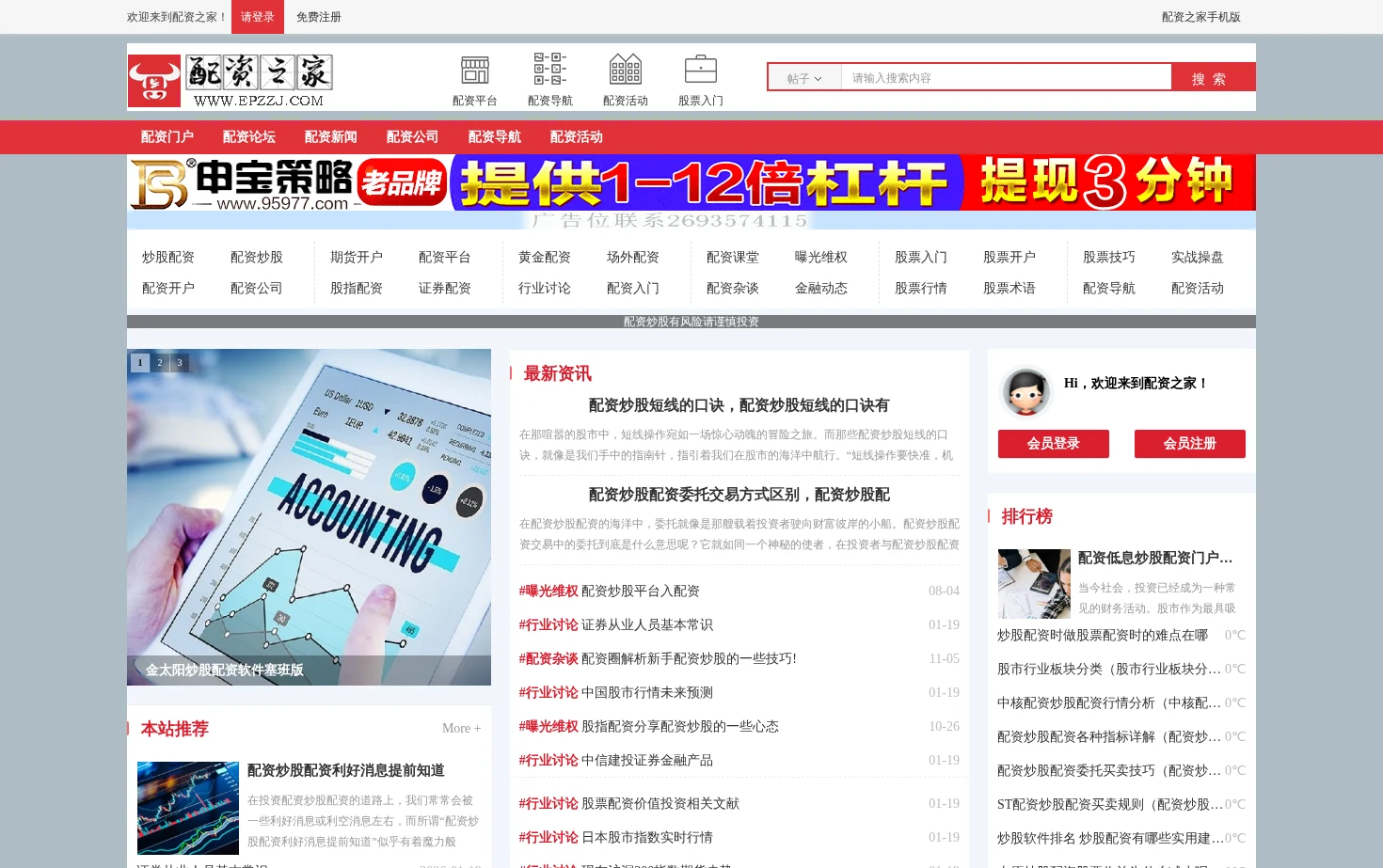Open ranking title 配资低息炒股配资门户…
Viewport: 1383px width, 868px height.
(x=1155, y=558)
